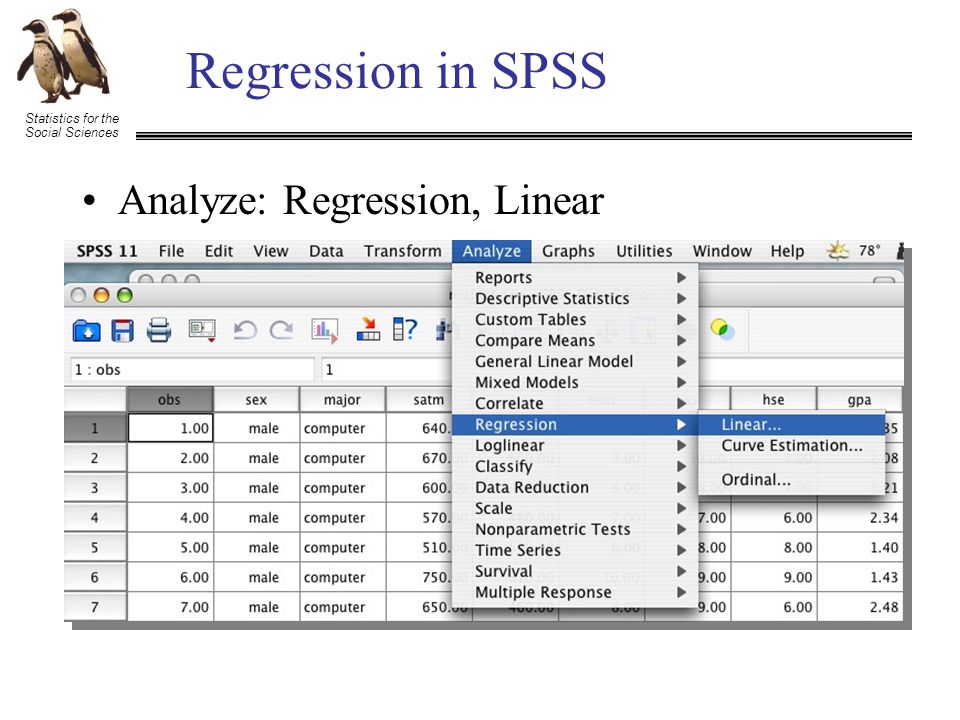Image resolution: width=960 pixels, height=720 pixels.
Task: Select Data Reduction menu item
Action: pyautogui.click(x=575, y=487)
